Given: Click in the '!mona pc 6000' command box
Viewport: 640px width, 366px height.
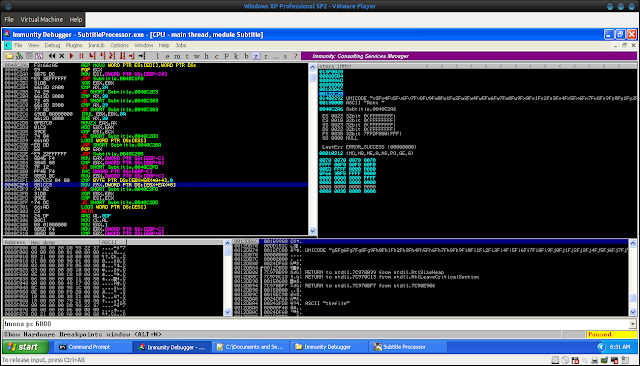Looking at the screenshot, I should click(x=316, y=324).
